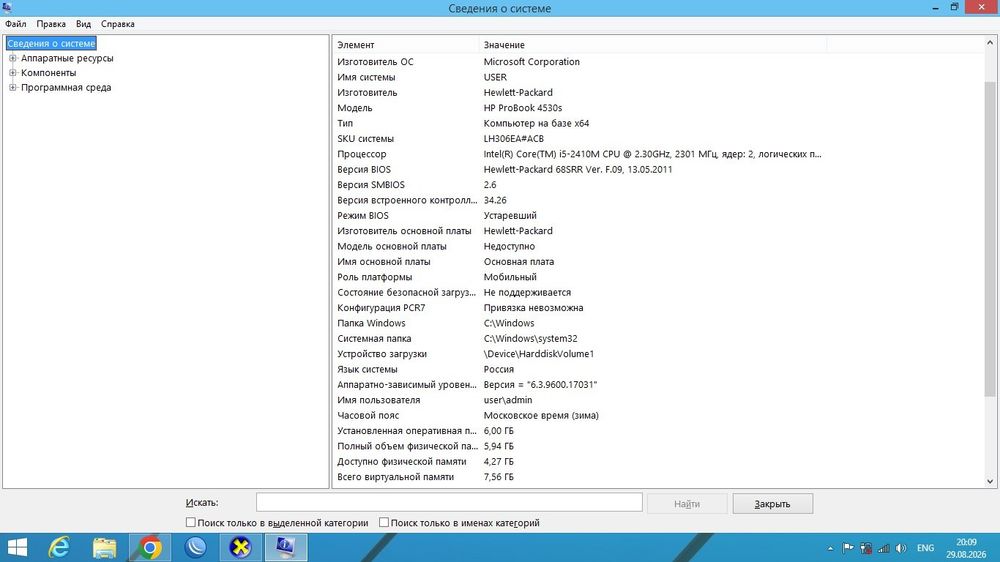Select the Системная папка row
The height and width of the screenshot is (562, 1000).
[x=579, y=338]
